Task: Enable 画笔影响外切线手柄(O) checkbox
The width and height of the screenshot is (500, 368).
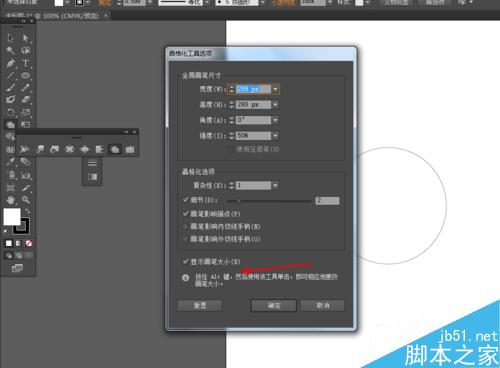Action: pos(186,239)
